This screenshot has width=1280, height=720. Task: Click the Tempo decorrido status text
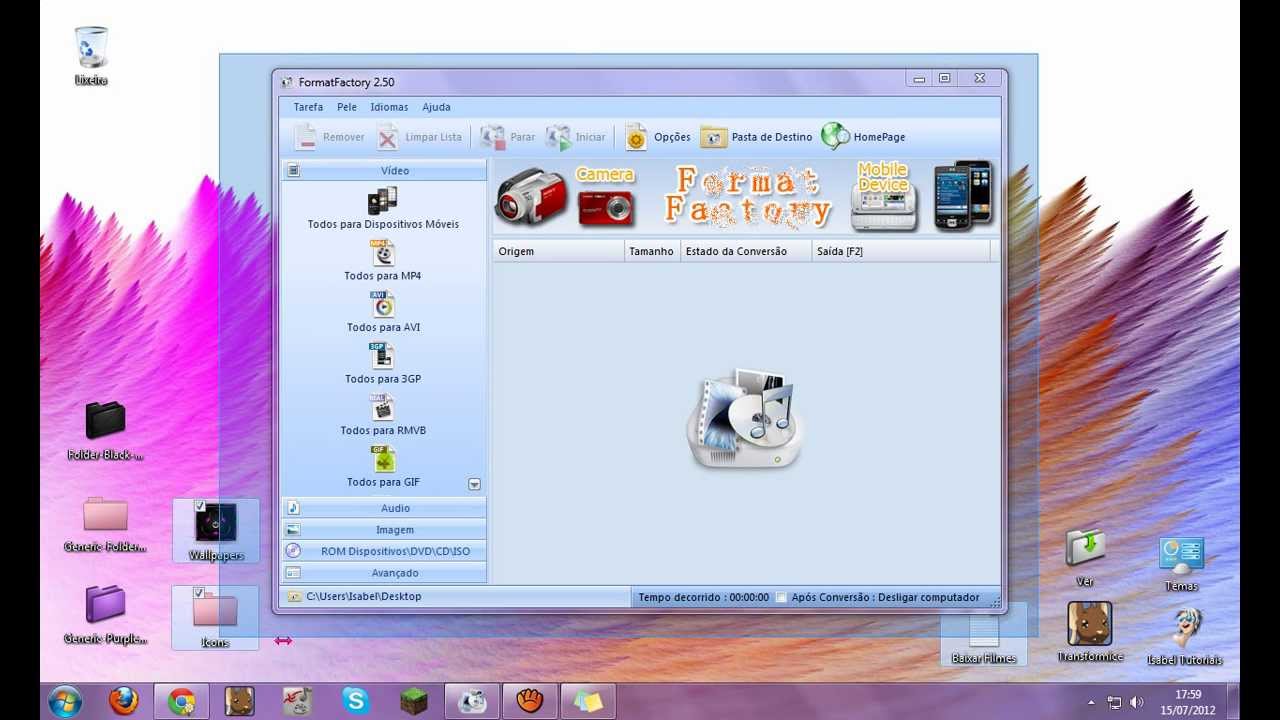pos(704,597)
